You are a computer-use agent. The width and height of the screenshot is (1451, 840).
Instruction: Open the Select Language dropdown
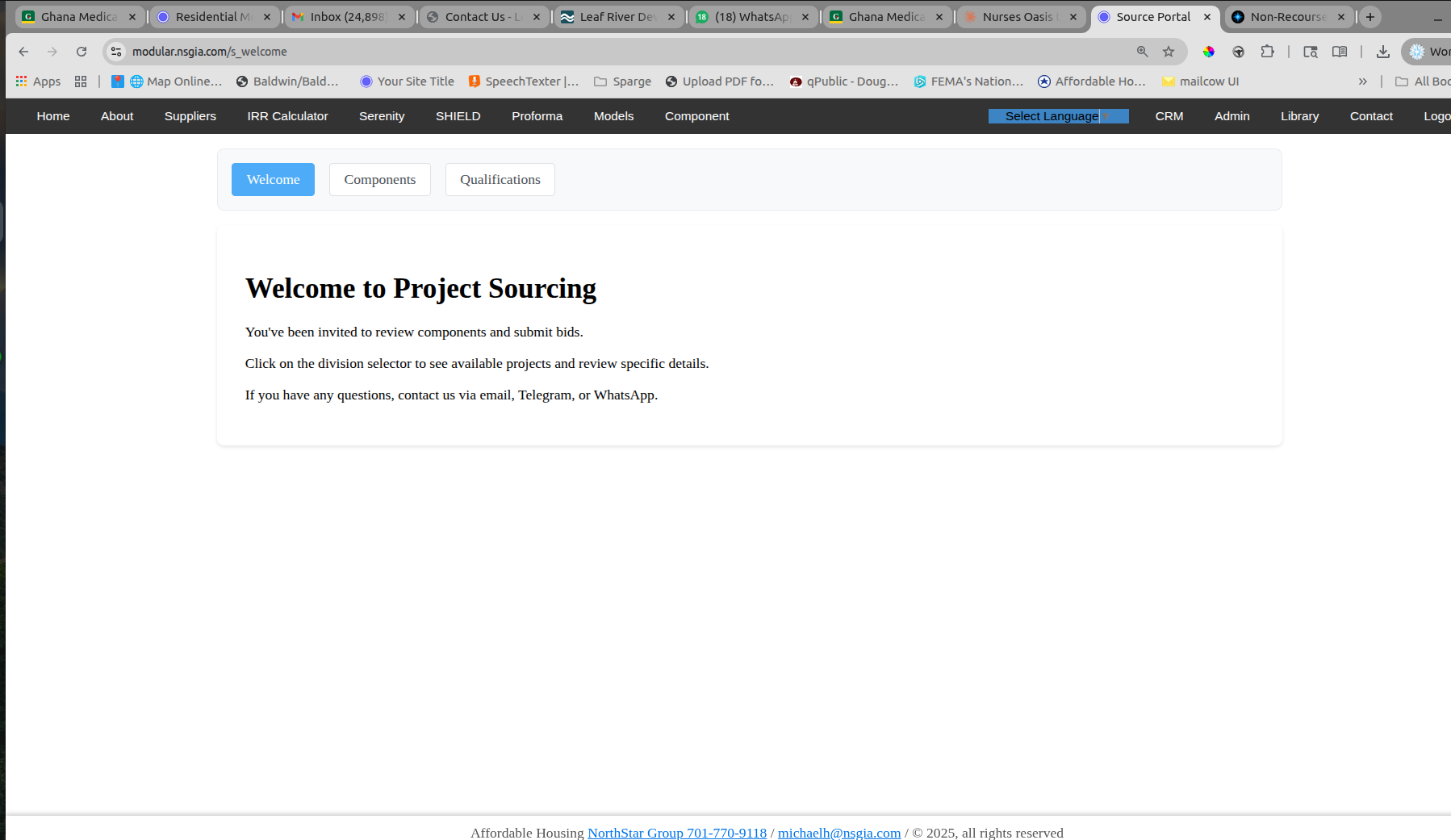pyautogui.click(x=1057, y=116)
